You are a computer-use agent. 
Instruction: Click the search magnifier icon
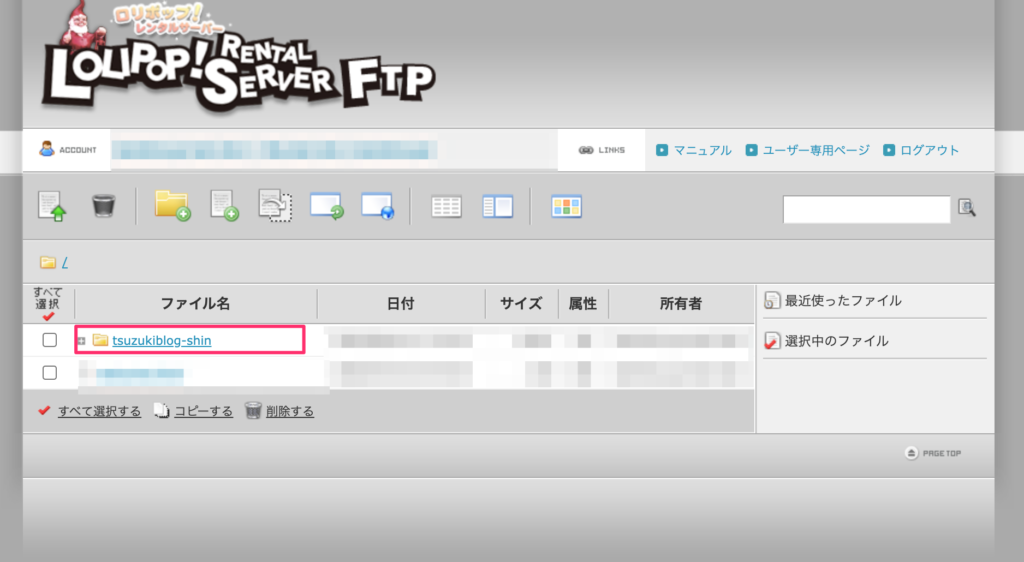pyautogui.click(x=967, y=208)
